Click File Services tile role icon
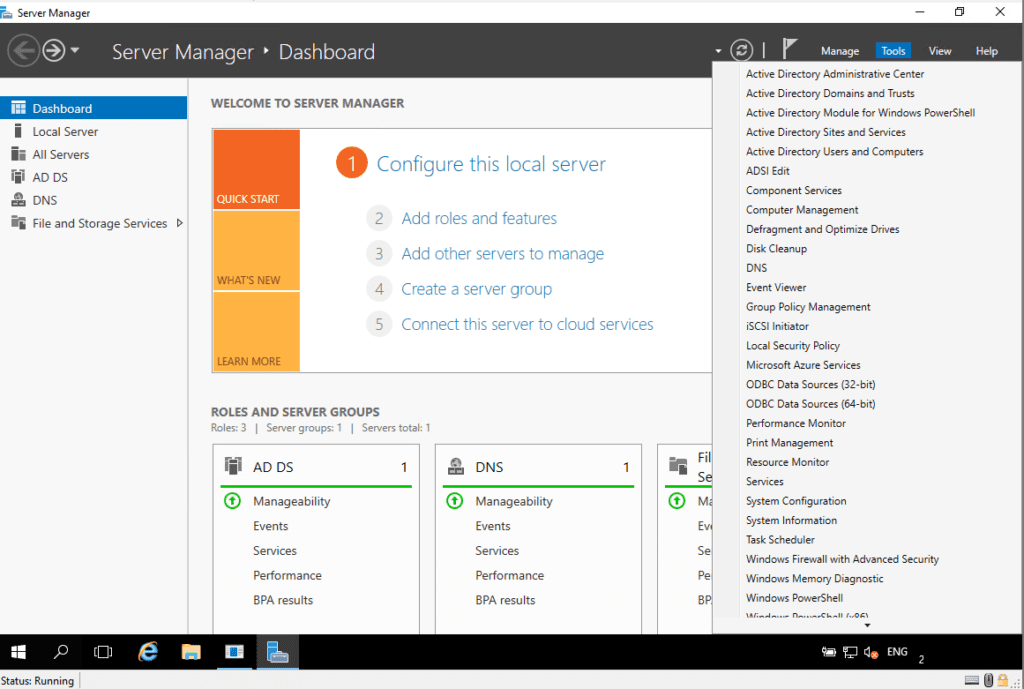The height and width of the screenshot is (689, 1024). tap(678, 466)
